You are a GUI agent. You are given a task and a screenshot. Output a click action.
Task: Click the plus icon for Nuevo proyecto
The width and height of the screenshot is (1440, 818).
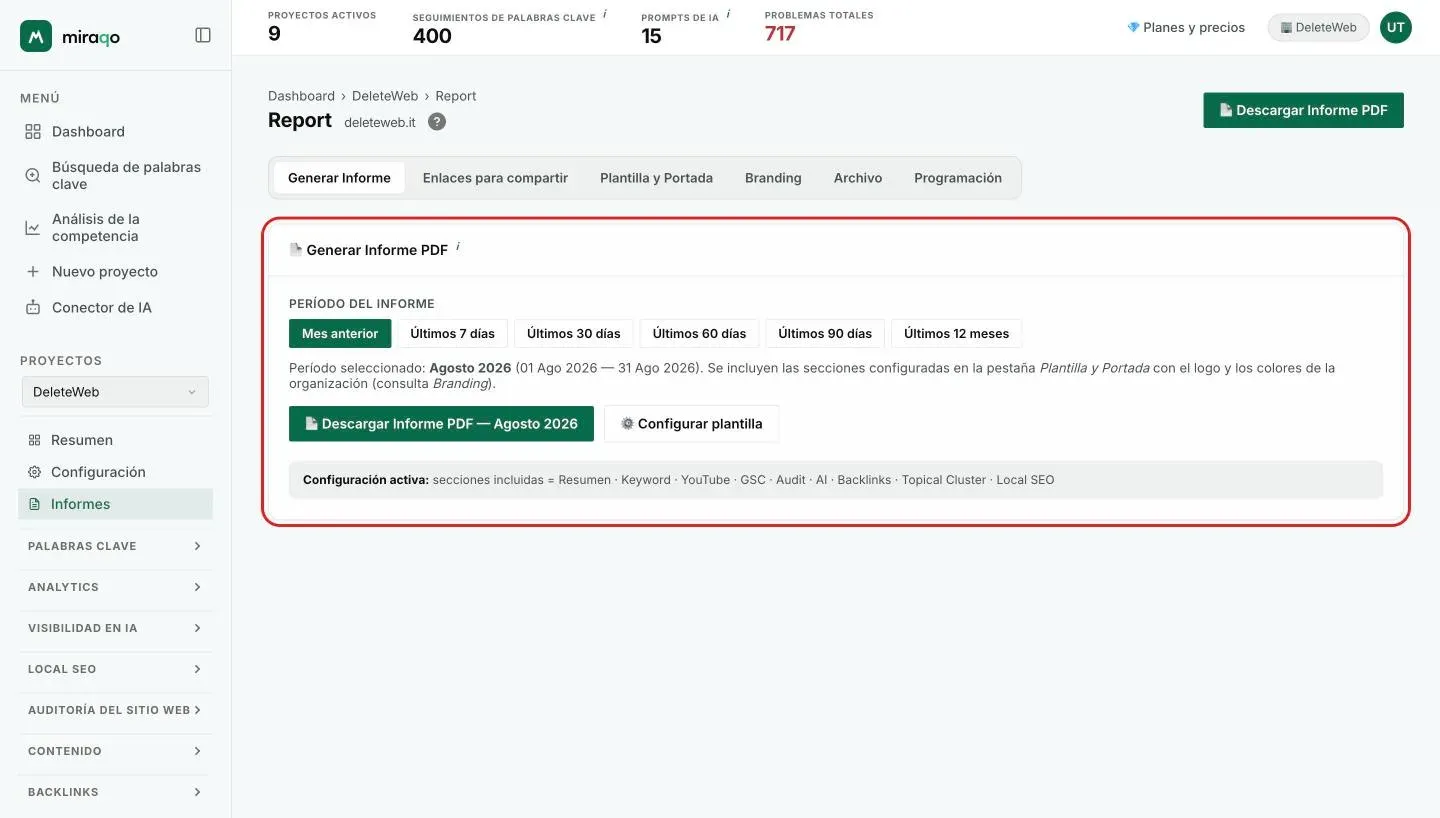33,272
